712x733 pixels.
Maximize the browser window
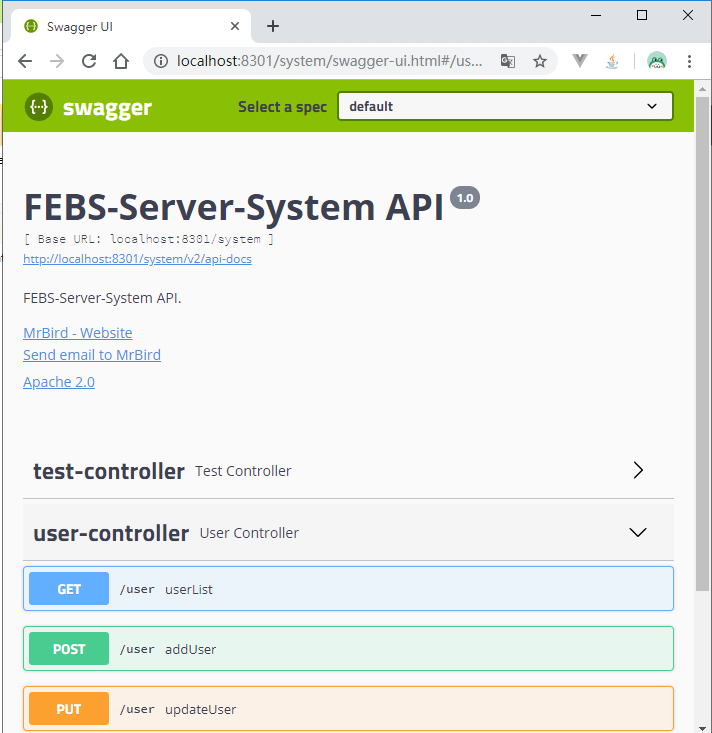point(642,15)
